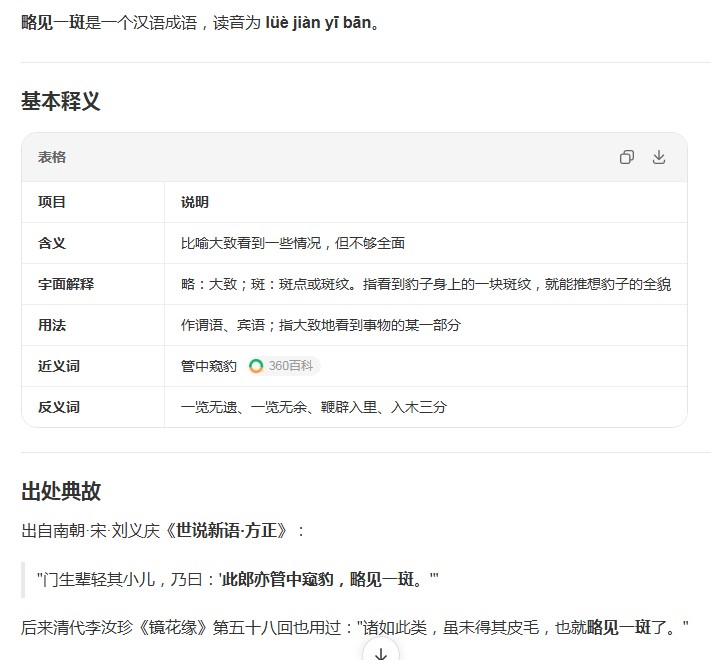
Task: Click the 《镜花缘》第五十八回 sentence
Action: tap(355, 628)
